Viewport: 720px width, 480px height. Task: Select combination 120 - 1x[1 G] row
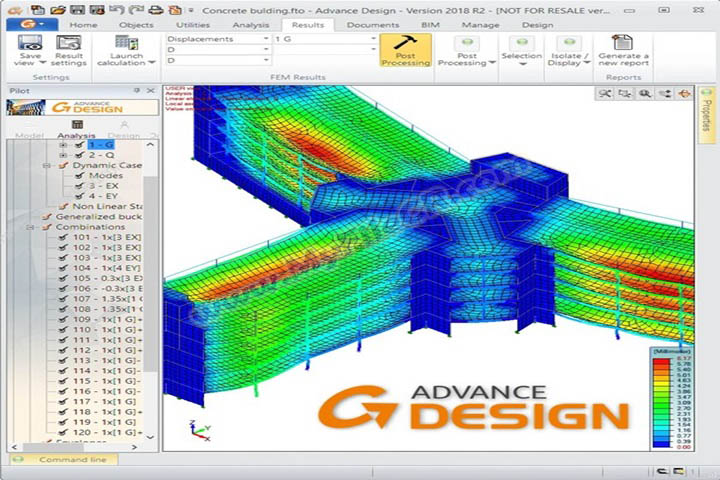point(107,433)
